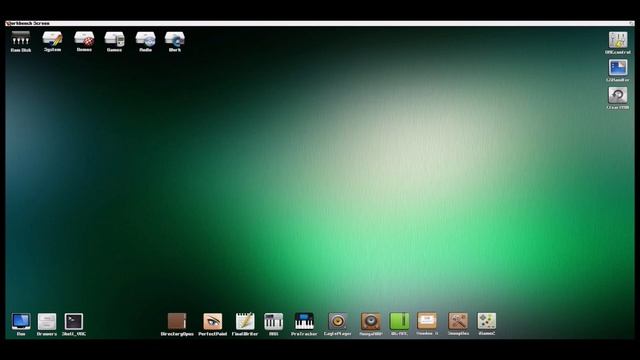Viewport: 640px width, 360px height.
Task: Open the Audio drive icon
Action: (x=146, y=39)
